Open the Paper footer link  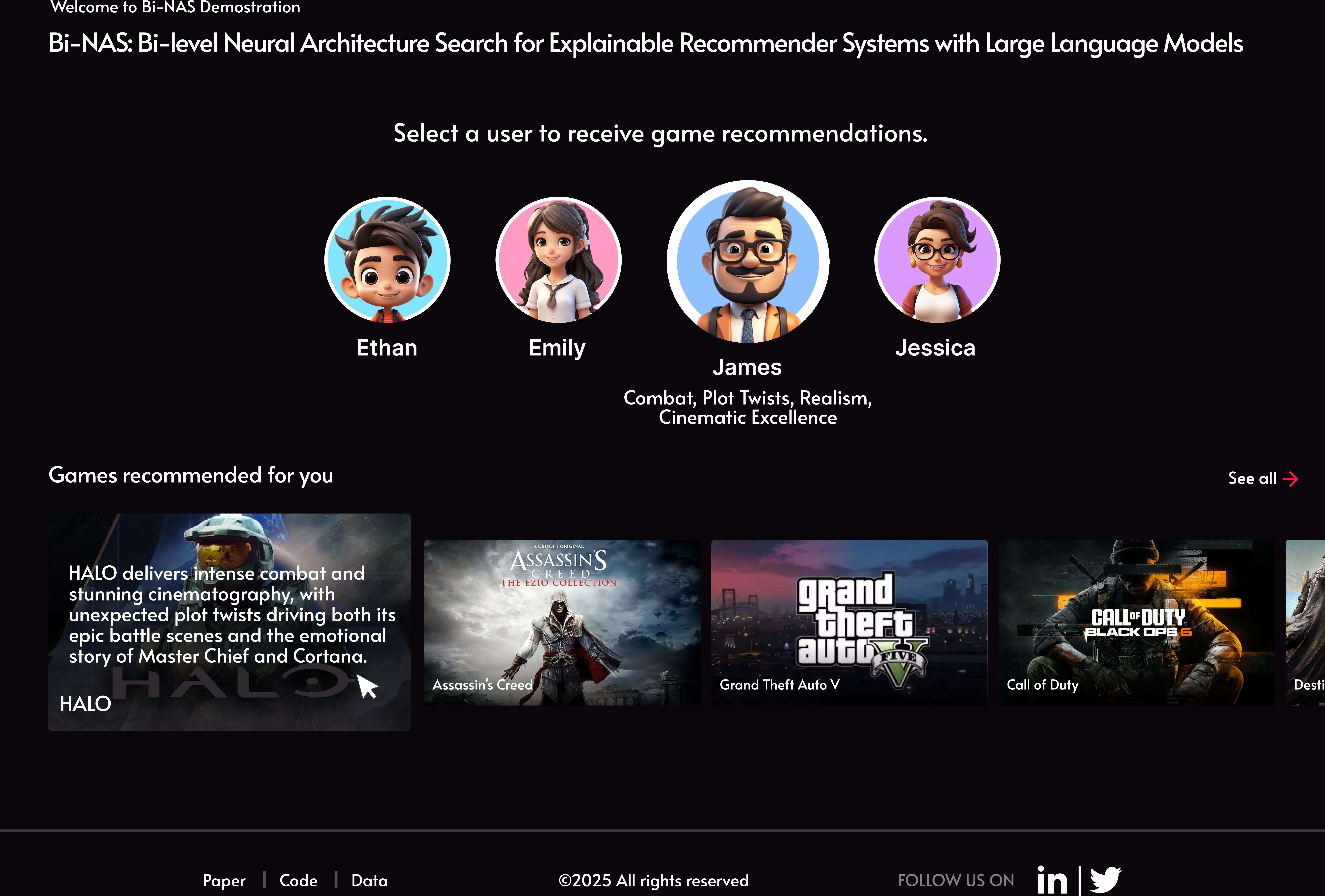point(224,881)
